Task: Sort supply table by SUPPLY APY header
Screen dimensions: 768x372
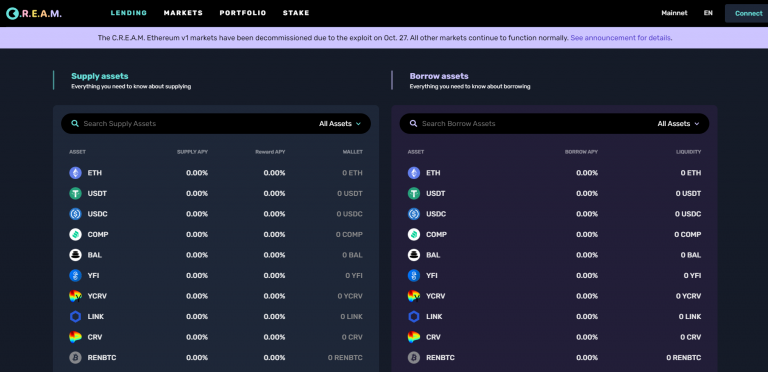Action: [x=192, y=152]
